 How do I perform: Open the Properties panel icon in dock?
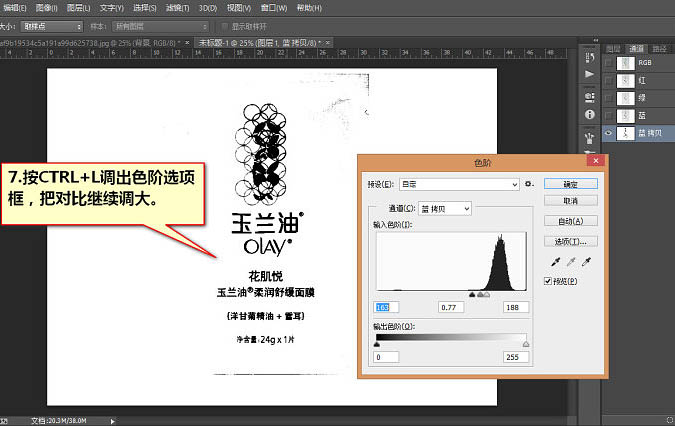pyautogui.click(x=590, y=97)
